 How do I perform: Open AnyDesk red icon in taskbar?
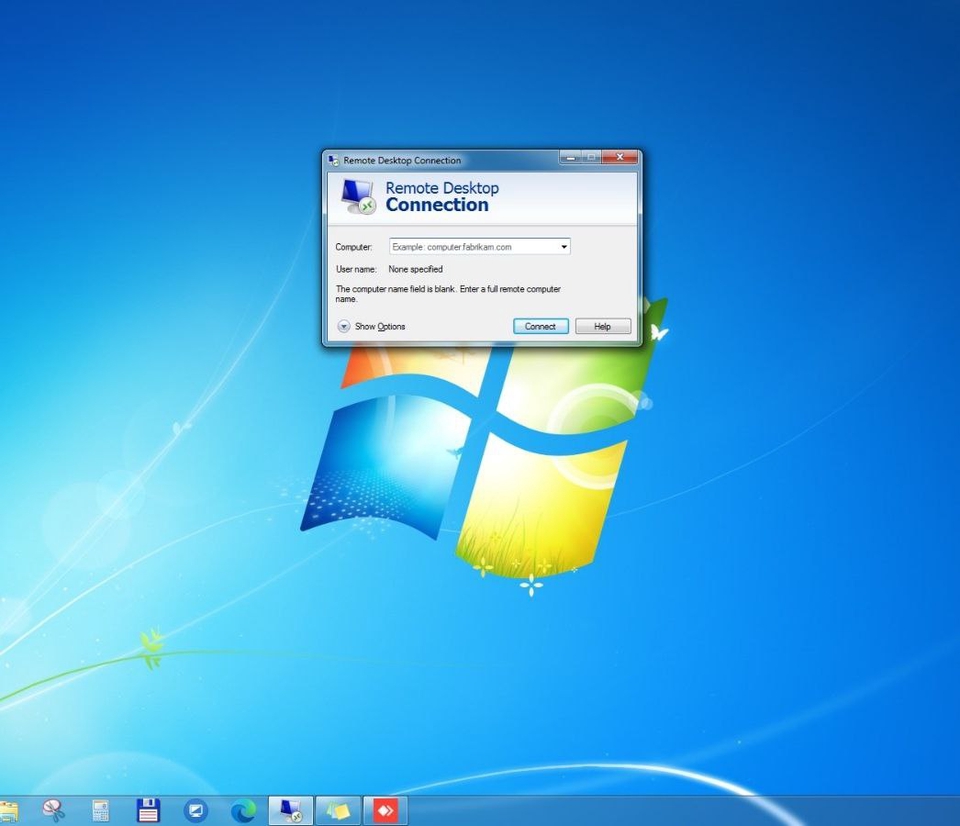click(x=386, y=811)
